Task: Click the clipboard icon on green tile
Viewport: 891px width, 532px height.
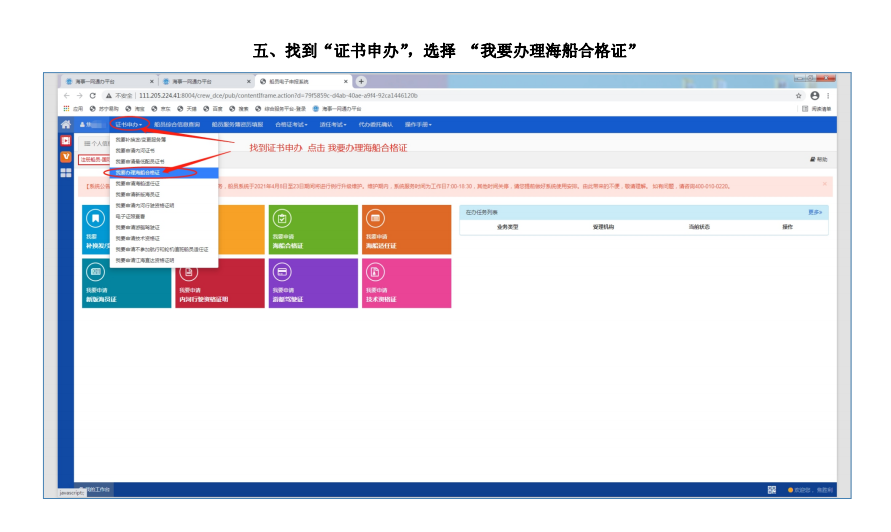Action: pos(282,218)
